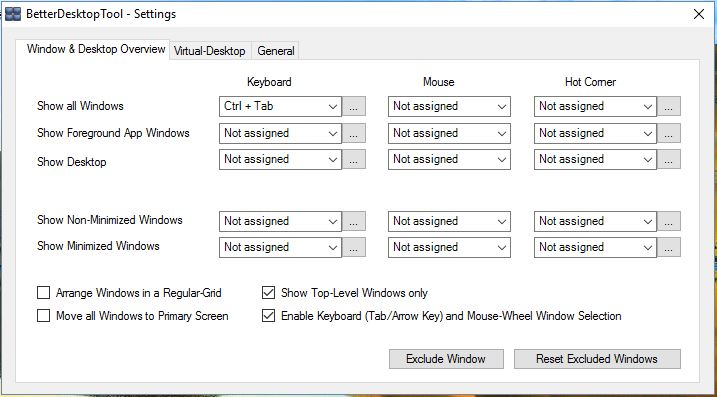Click ellipsis button beside Show Non-Minimized Windows hot corner
This screenshot has width=717, height=397.
669,221
